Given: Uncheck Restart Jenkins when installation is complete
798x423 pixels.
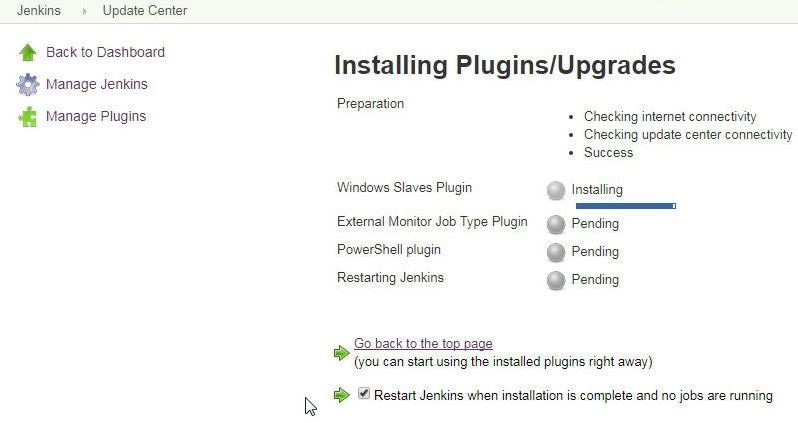Looking at the screenshot, I should coord(363,393).
